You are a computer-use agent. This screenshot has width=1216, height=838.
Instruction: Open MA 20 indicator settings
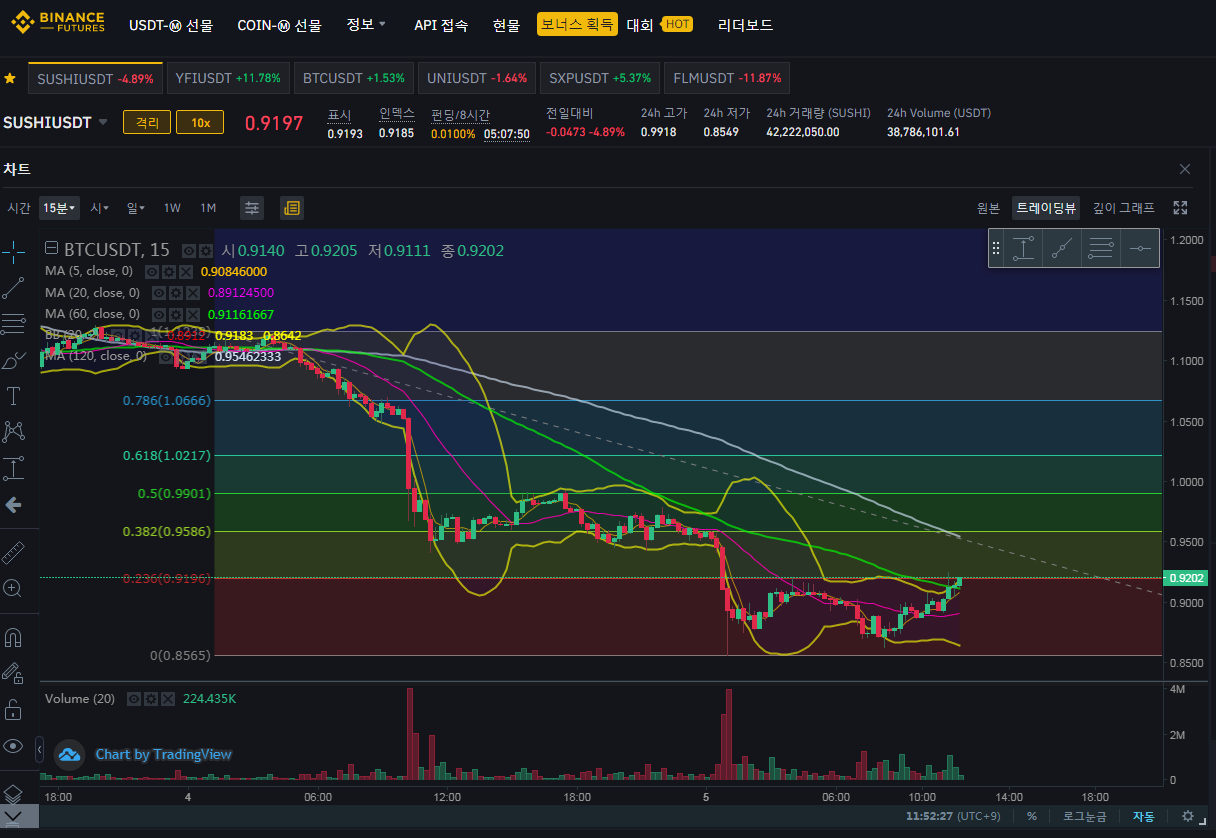coord(174,293)
